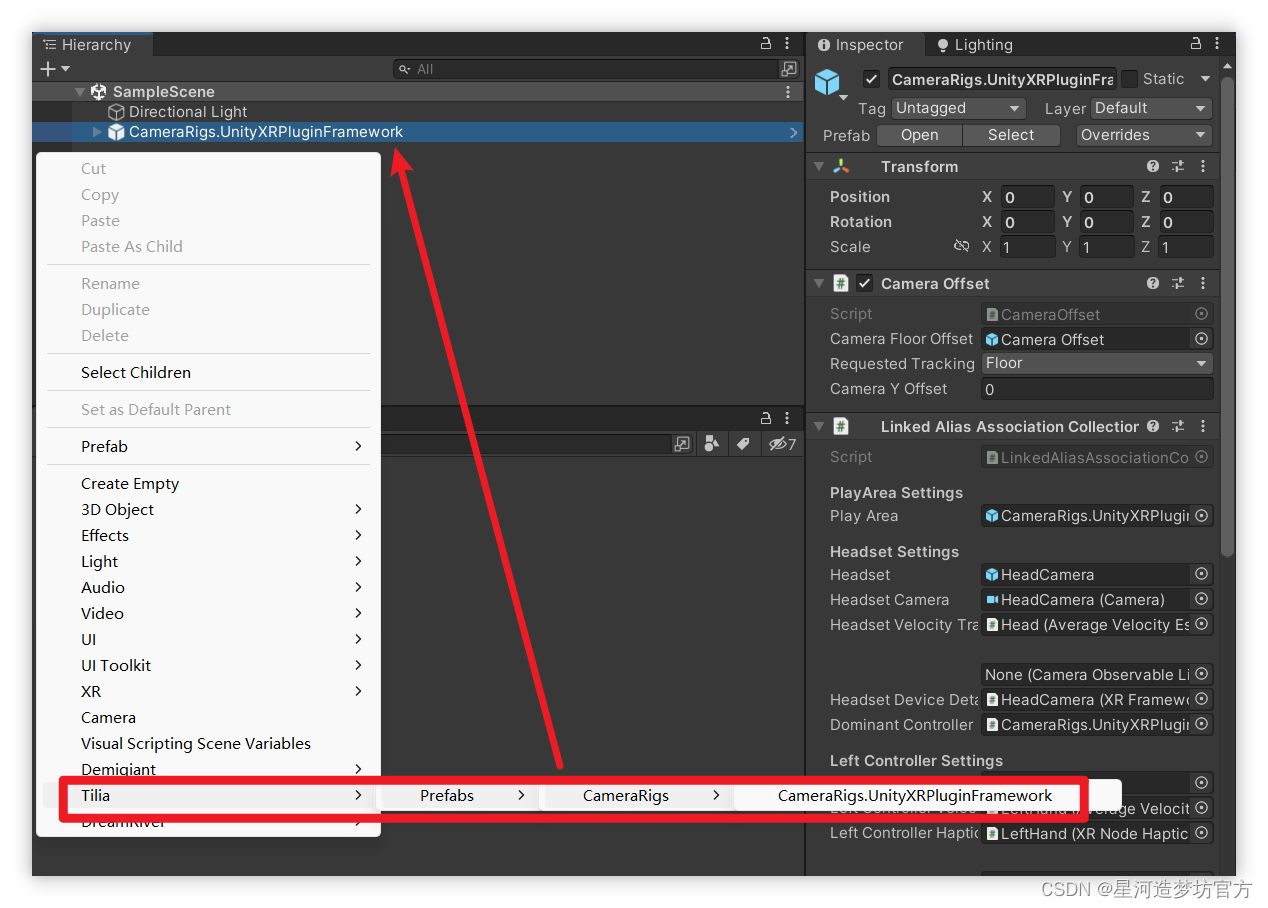Expand the CameraRigs.UnityXRPluginFramework tree arrow
Screen dimensions: 1268x908
pyautogui.click(x=97, y=132)
